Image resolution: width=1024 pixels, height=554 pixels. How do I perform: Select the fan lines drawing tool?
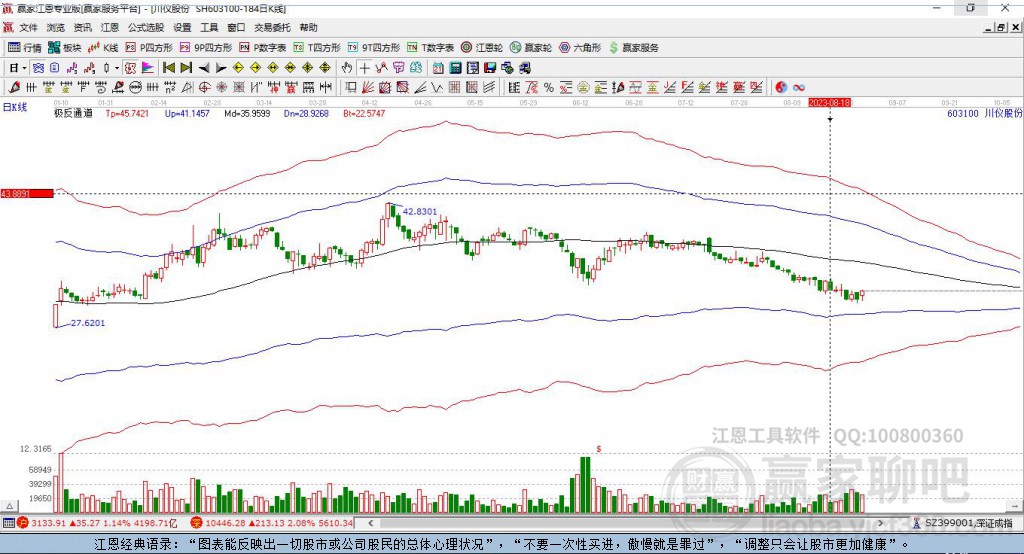pos(368,87)
